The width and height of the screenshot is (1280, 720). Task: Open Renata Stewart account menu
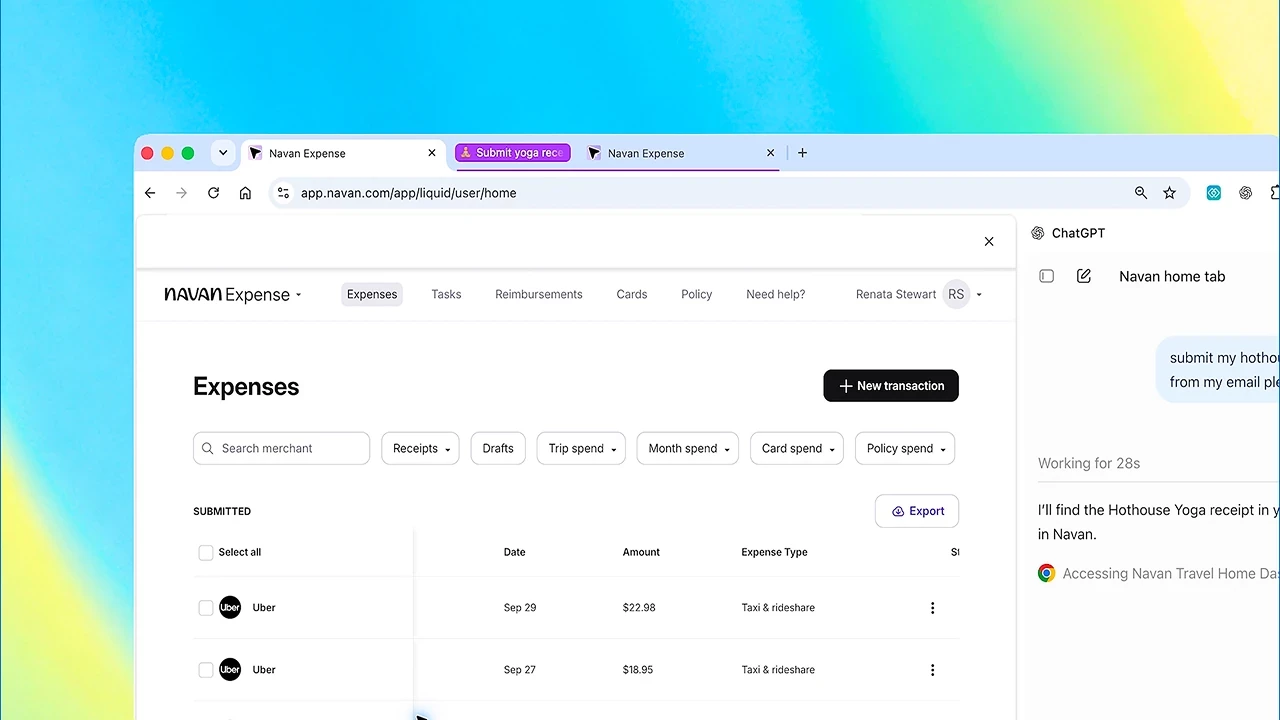918,294
